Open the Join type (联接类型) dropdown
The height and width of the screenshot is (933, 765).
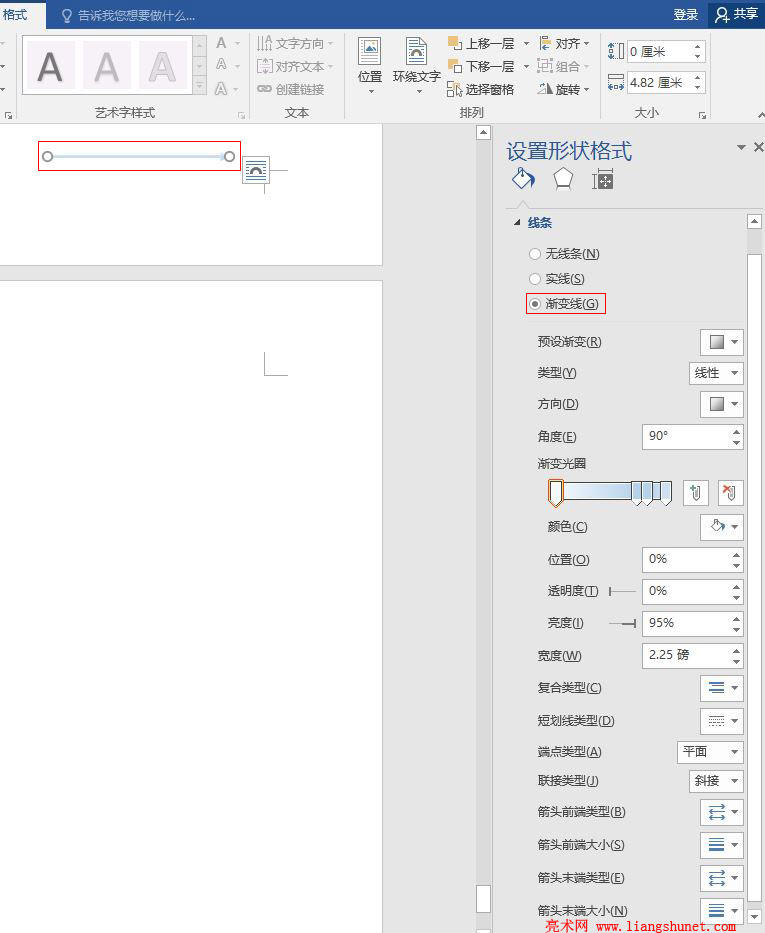716,781
